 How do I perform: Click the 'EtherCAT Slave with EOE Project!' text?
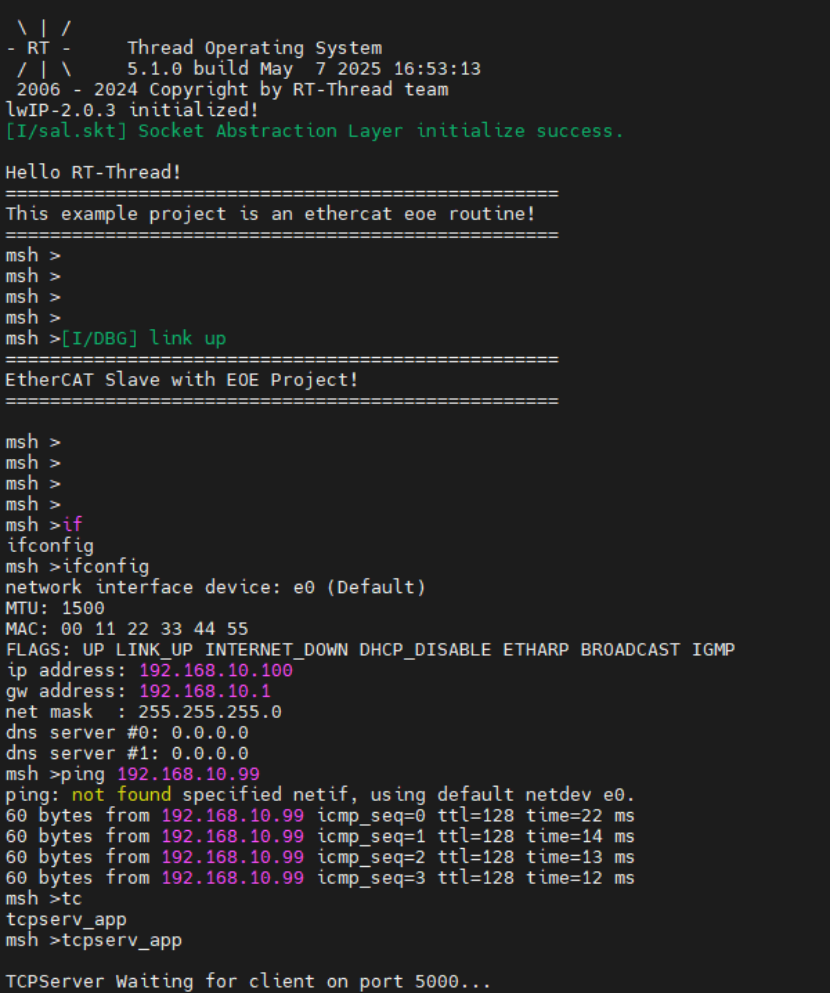[182, 380]
